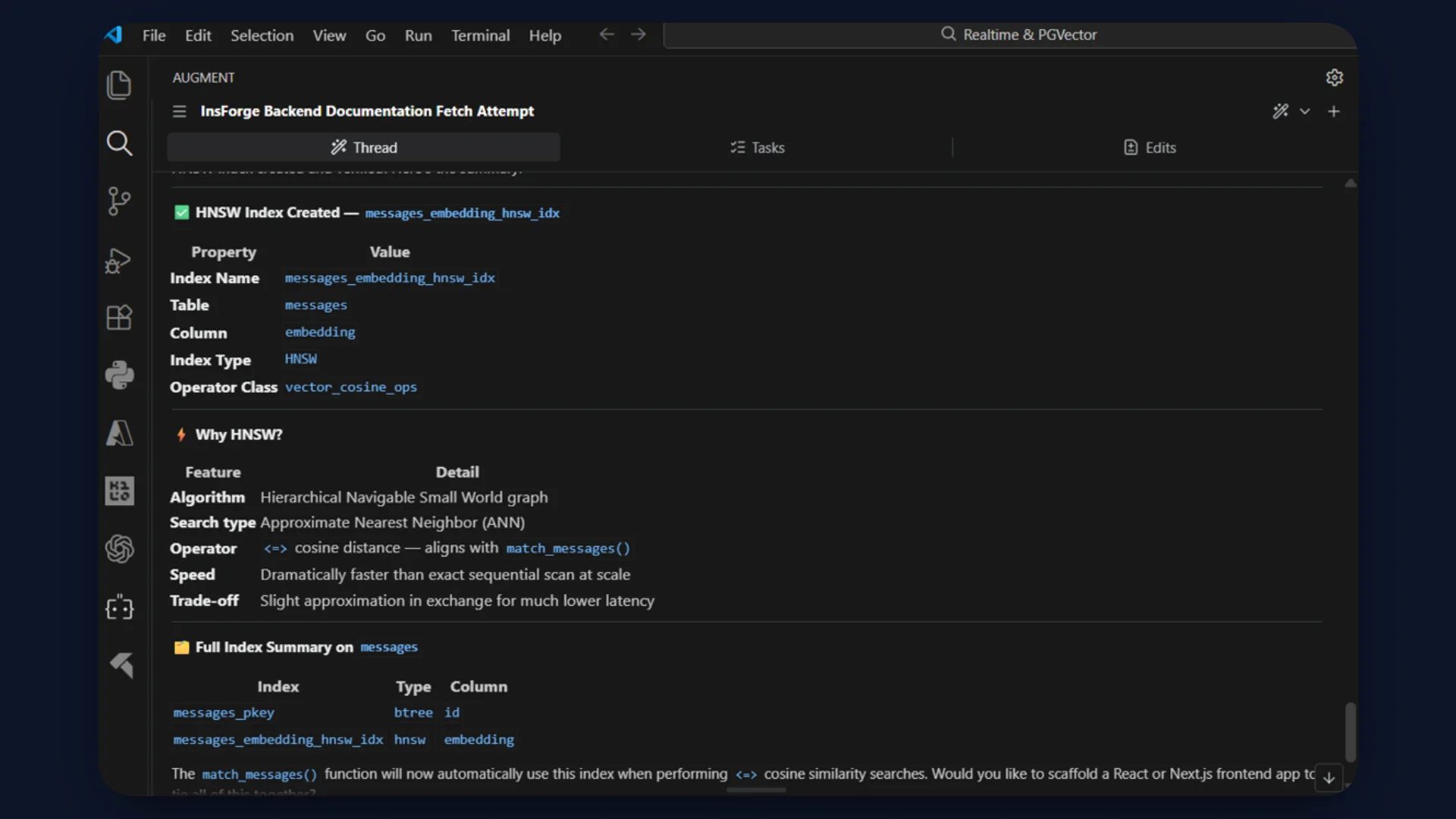
Task: Open Augment settings with the gear icon
Action: coord(1334,77)
